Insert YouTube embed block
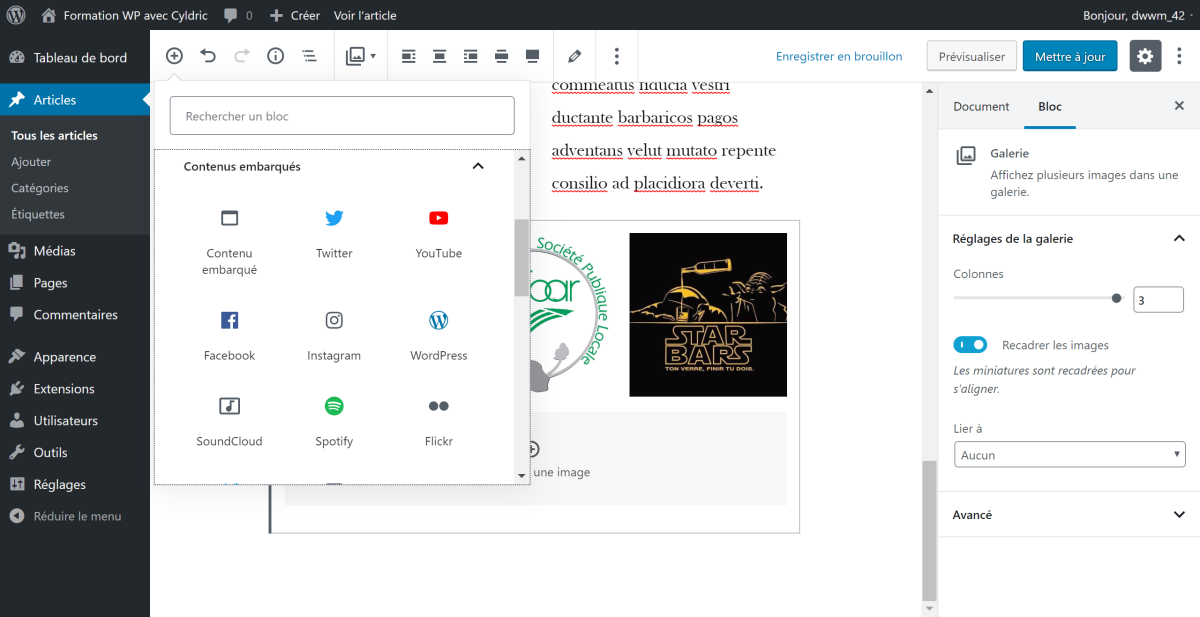Image resolution: width=1200 pixels, height=617 pixels. [439, 236]
